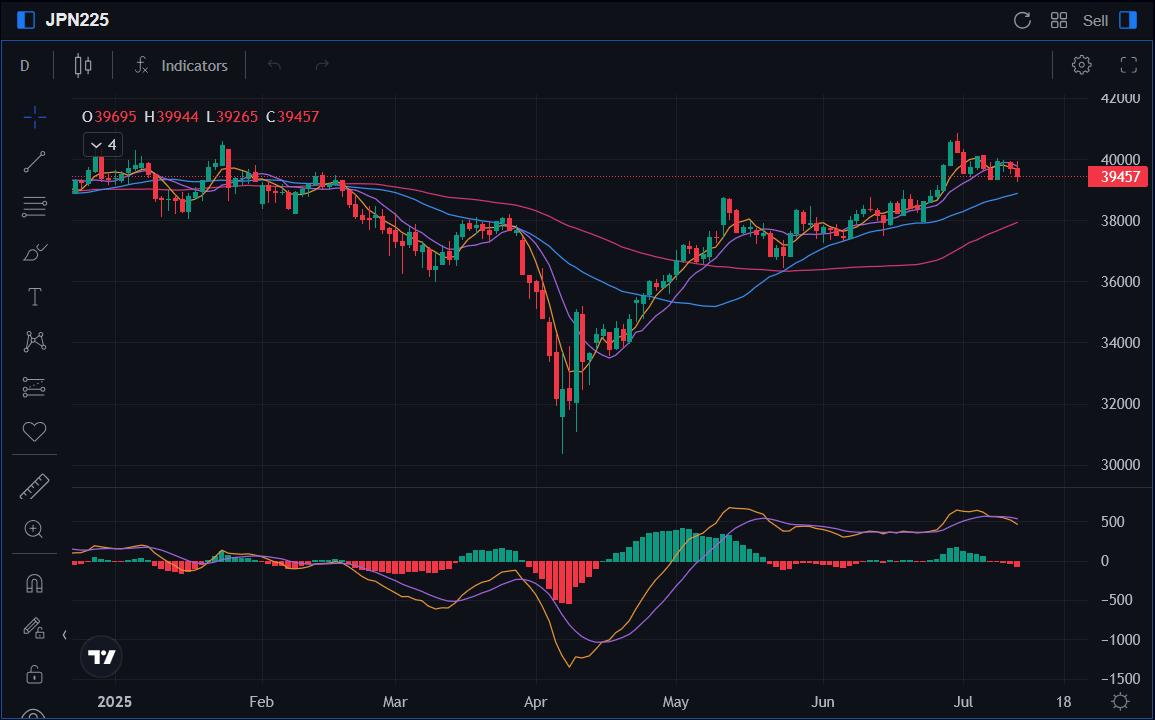The height and width of the screenshot is (720, 1155).
Task: Open chart settings with the gear icon
Action: [x=1081, y=65]
